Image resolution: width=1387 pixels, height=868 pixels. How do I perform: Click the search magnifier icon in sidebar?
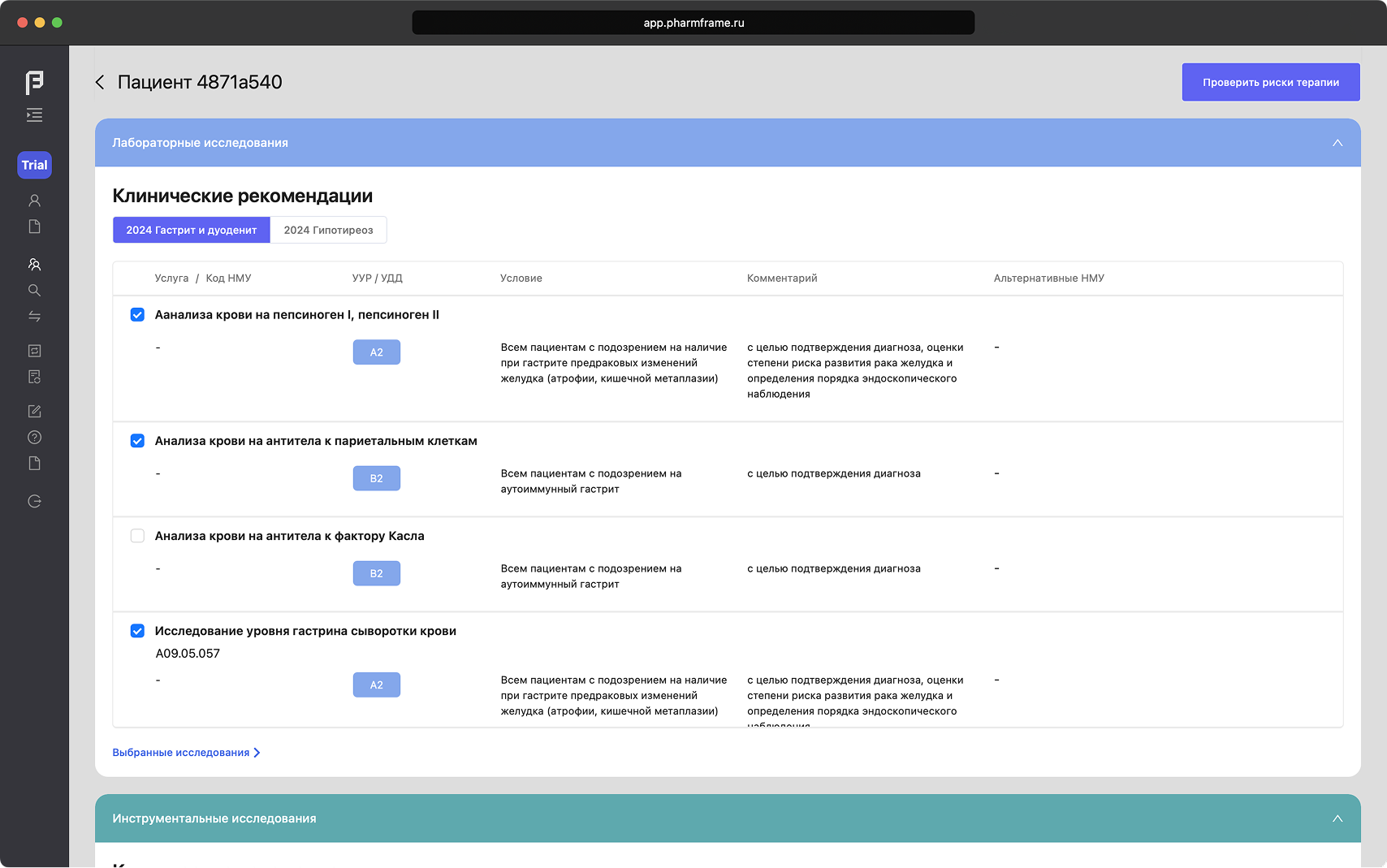pyautogui.click(x=34, y=291)
